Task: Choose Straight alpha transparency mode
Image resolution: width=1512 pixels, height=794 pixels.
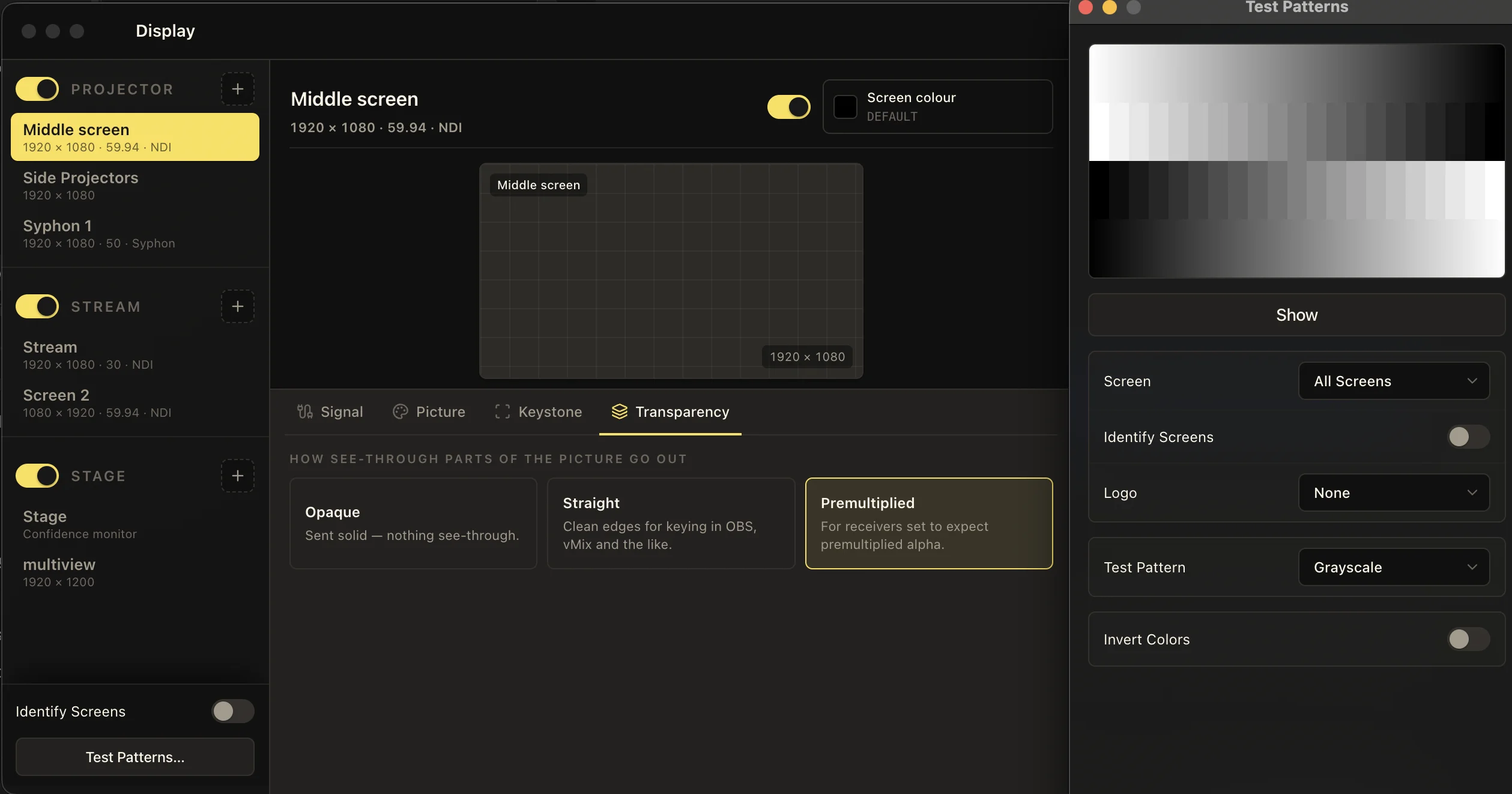Action: pos(671,523)
